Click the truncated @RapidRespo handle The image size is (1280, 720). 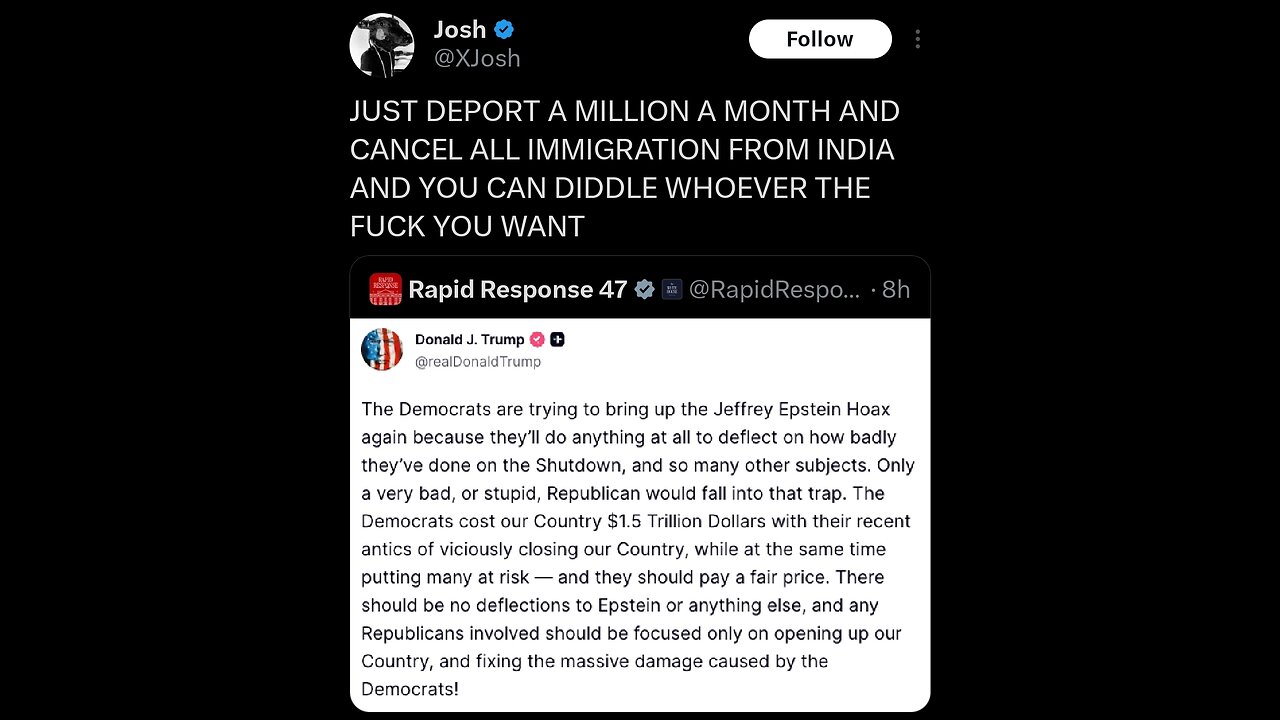point(774,289)
